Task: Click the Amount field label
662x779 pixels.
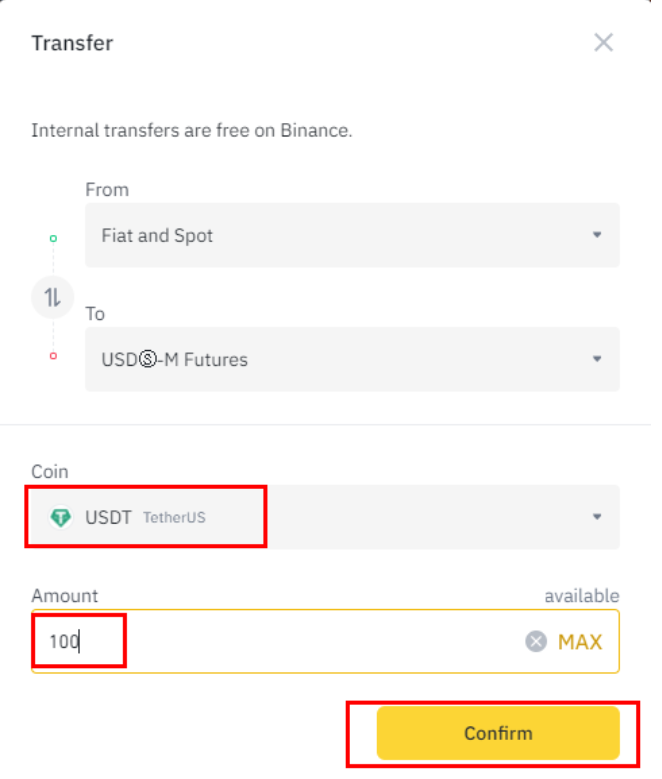Action: click(x=65, y=596)
